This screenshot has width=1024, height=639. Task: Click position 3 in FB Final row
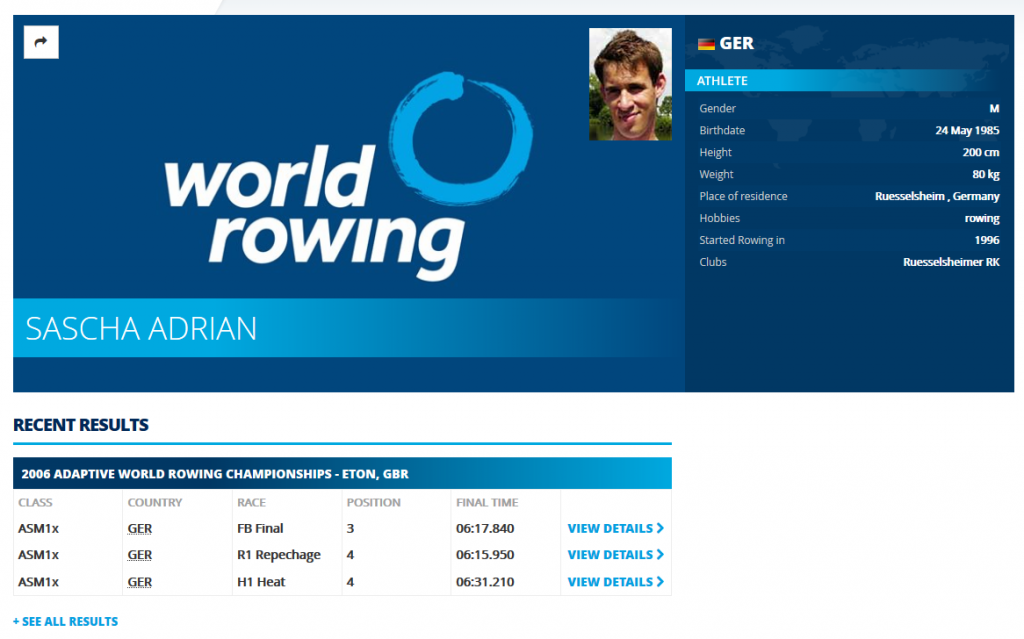pyautogui.click(x=350, y=528)
